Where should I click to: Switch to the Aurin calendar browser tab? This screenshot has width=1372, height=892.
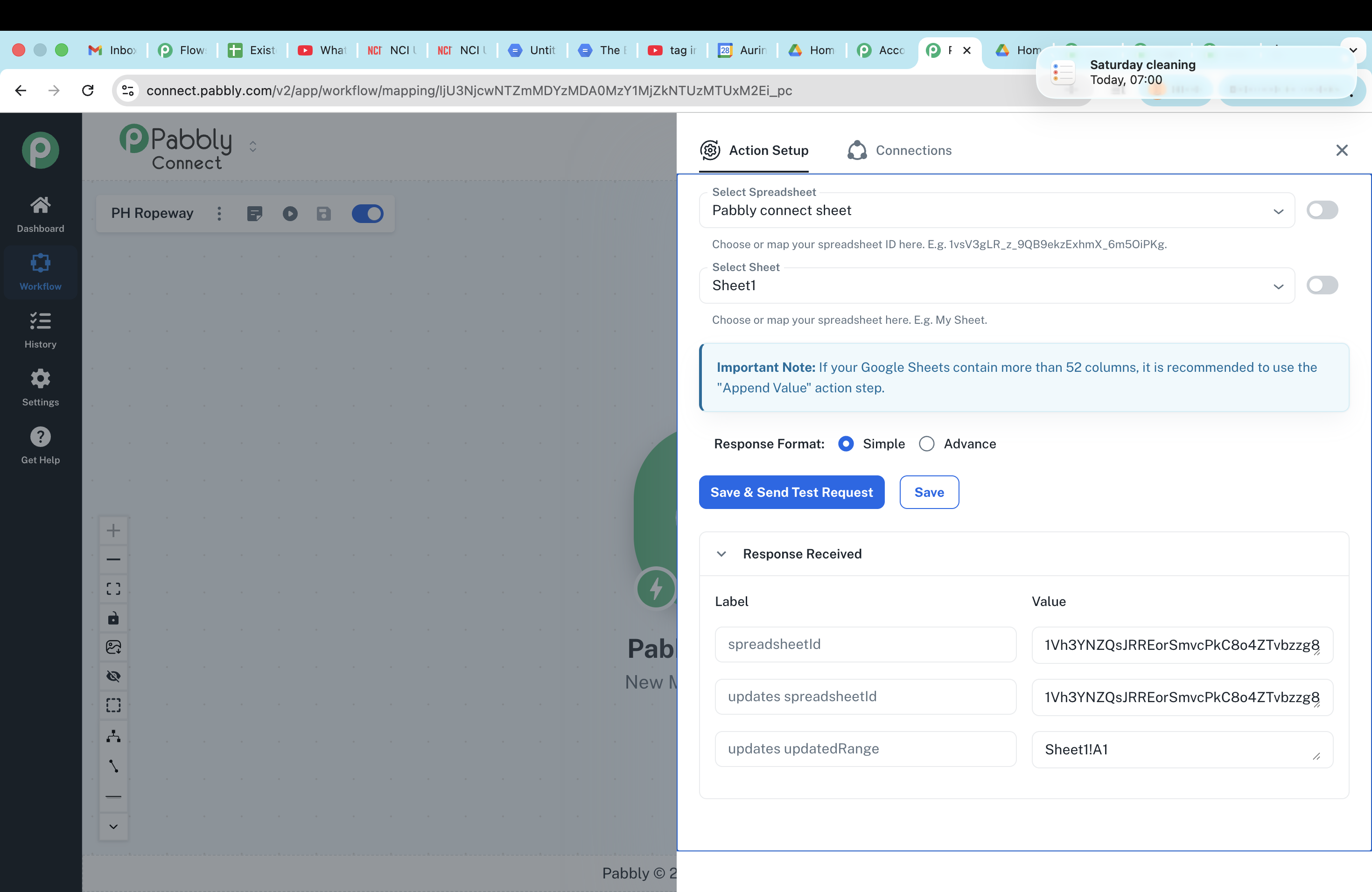[x=742, y=50]
